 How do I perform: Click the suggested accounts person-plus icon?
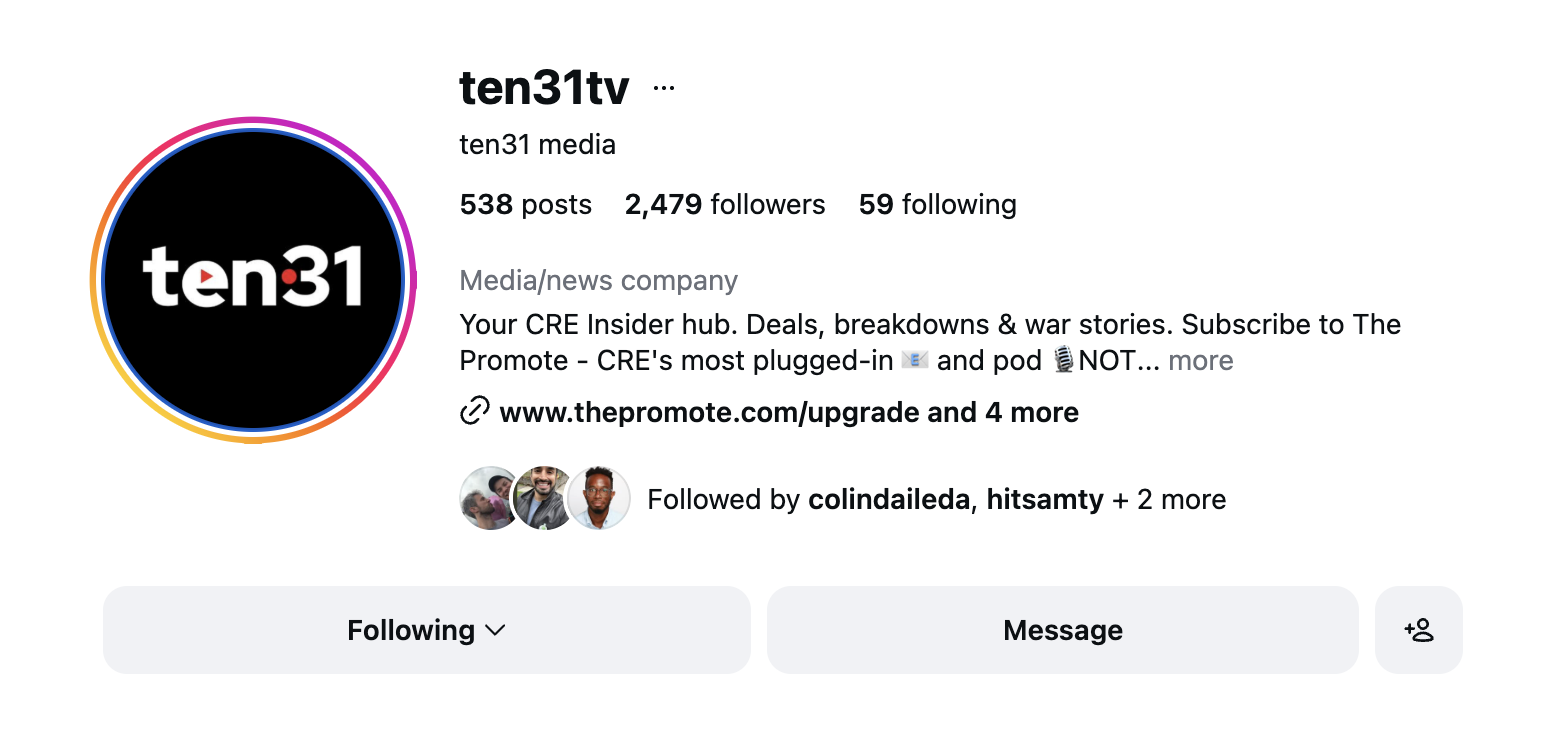click(1418, 630)
